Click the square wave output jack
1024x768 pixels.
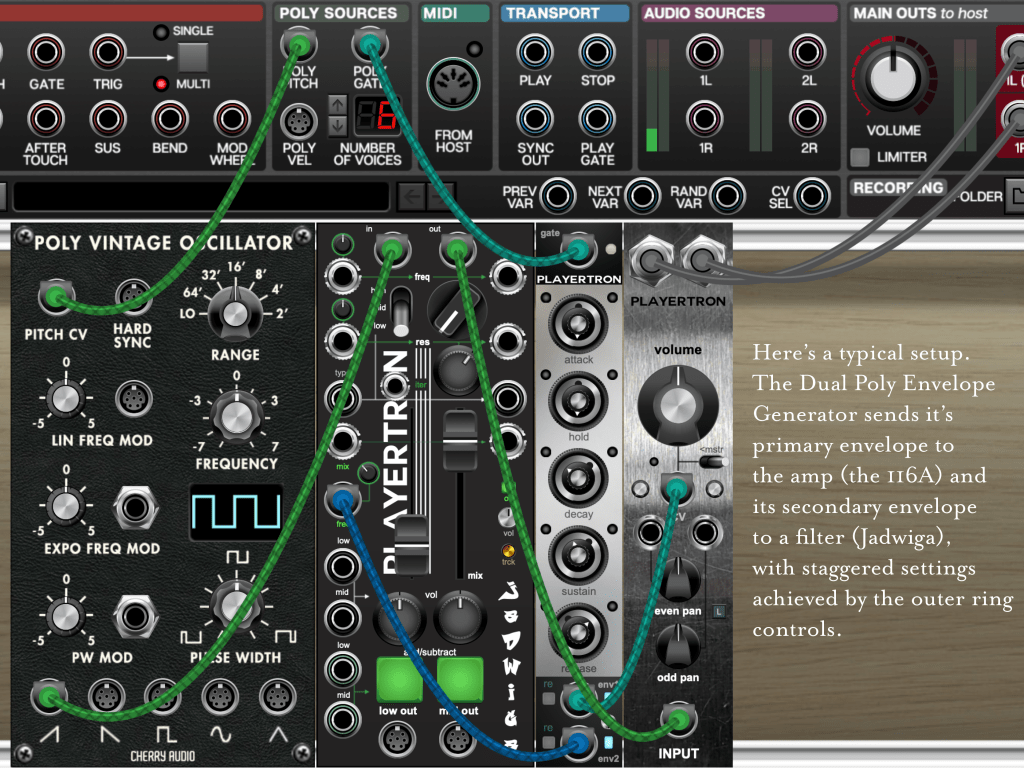[x=163, y=696]
